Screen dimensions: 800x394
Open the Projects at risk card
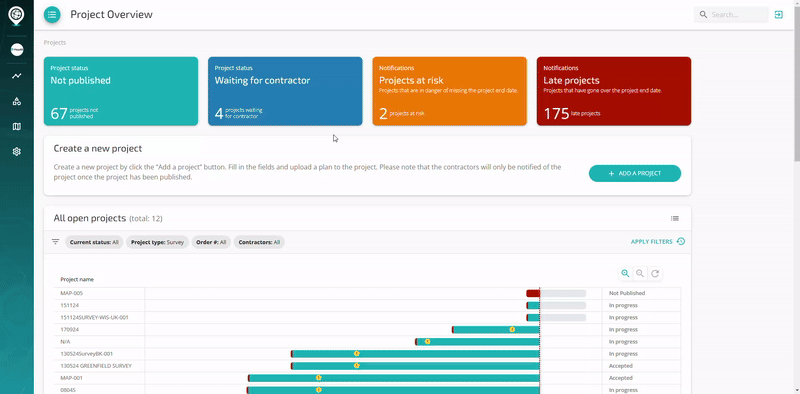(449, 91)
